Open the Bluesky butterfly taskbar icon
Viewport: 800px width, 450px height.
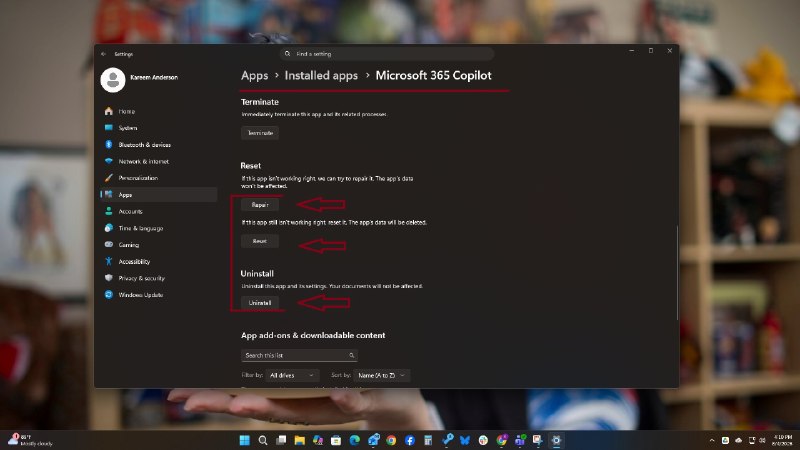[465, 440]
